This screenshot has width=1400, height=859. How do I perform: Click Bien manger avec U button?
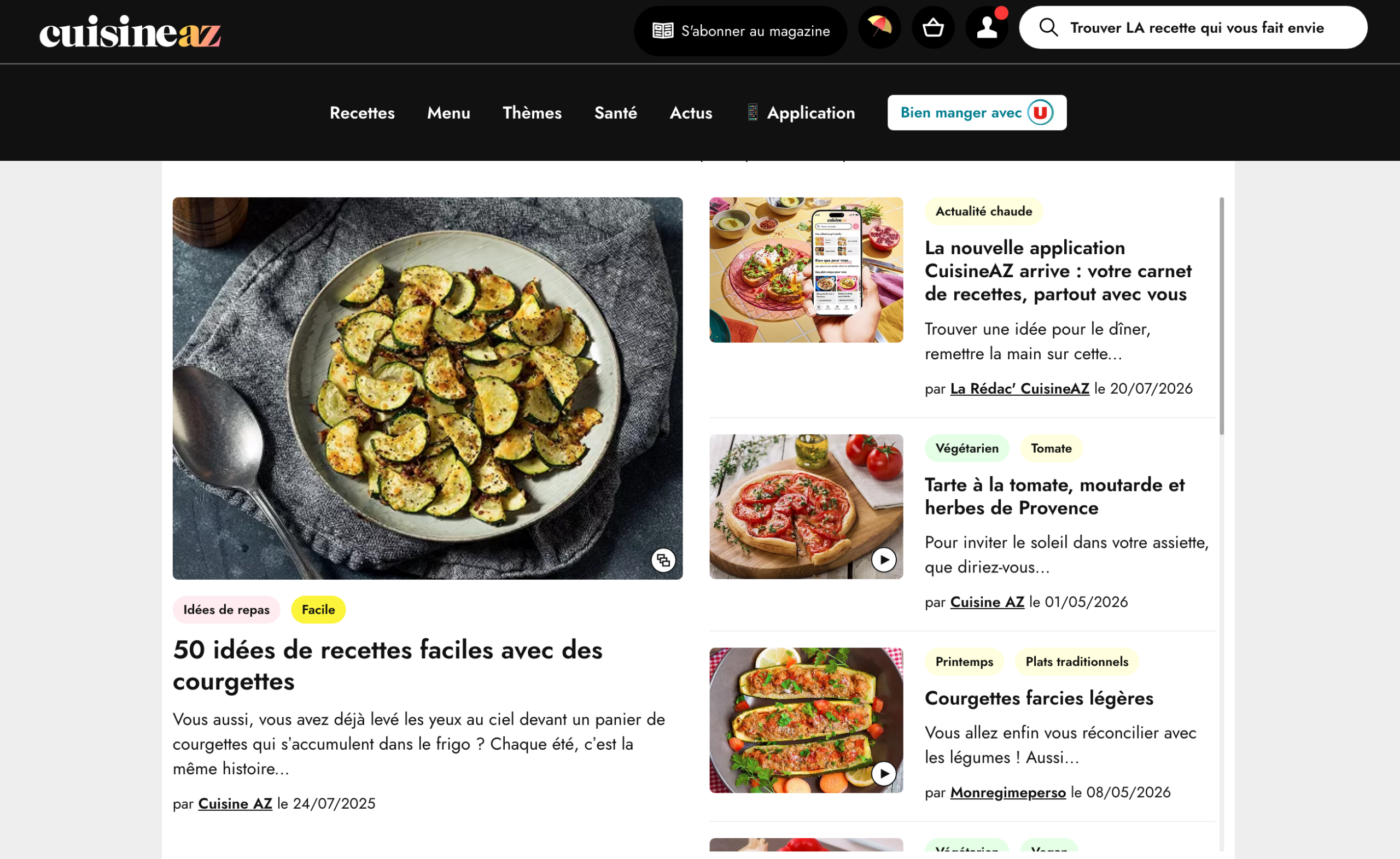pyautogui.click(x=977, y=113)
